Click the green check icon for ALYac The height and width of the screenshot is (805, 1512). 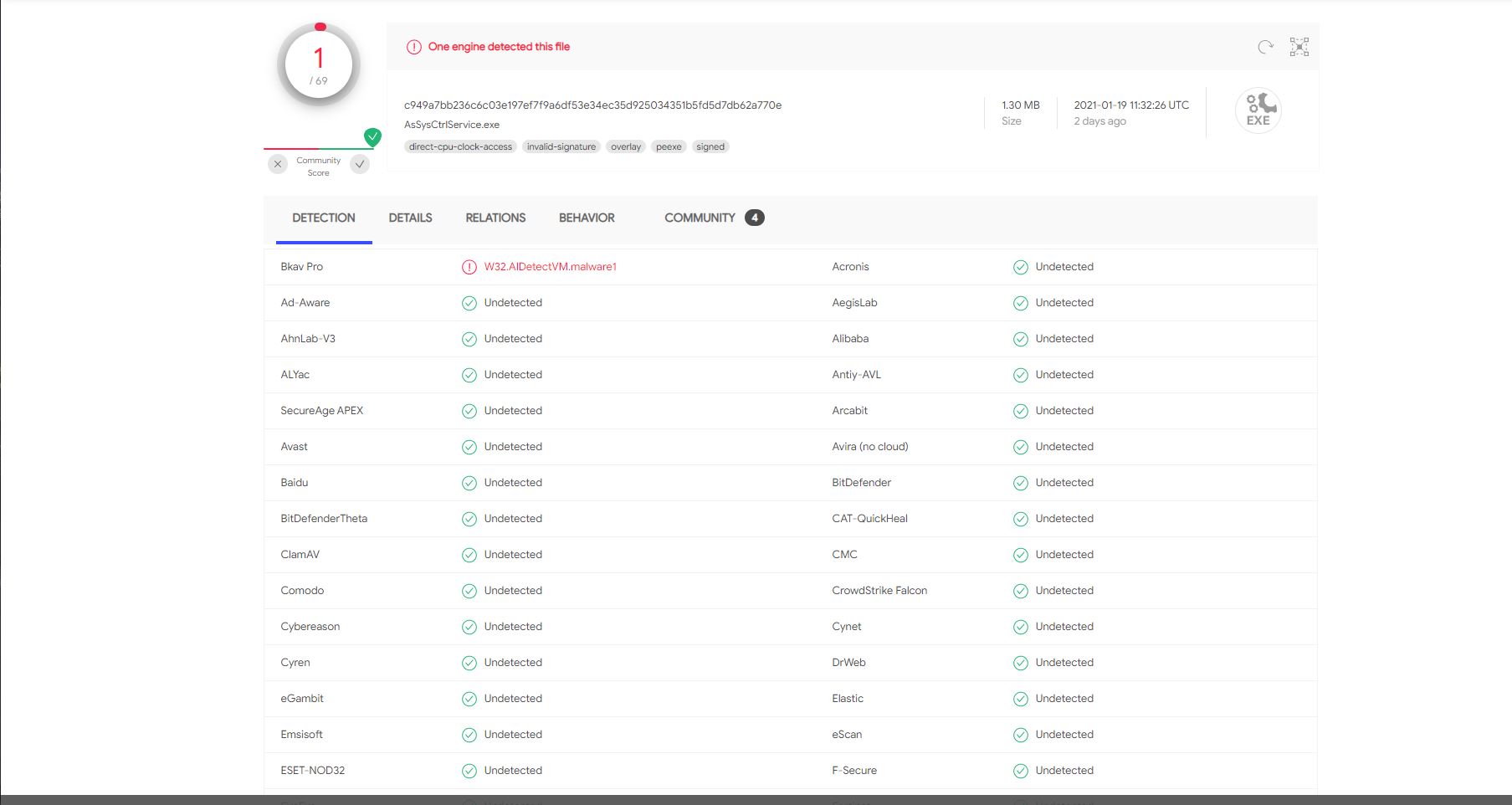tap(469, 375)
